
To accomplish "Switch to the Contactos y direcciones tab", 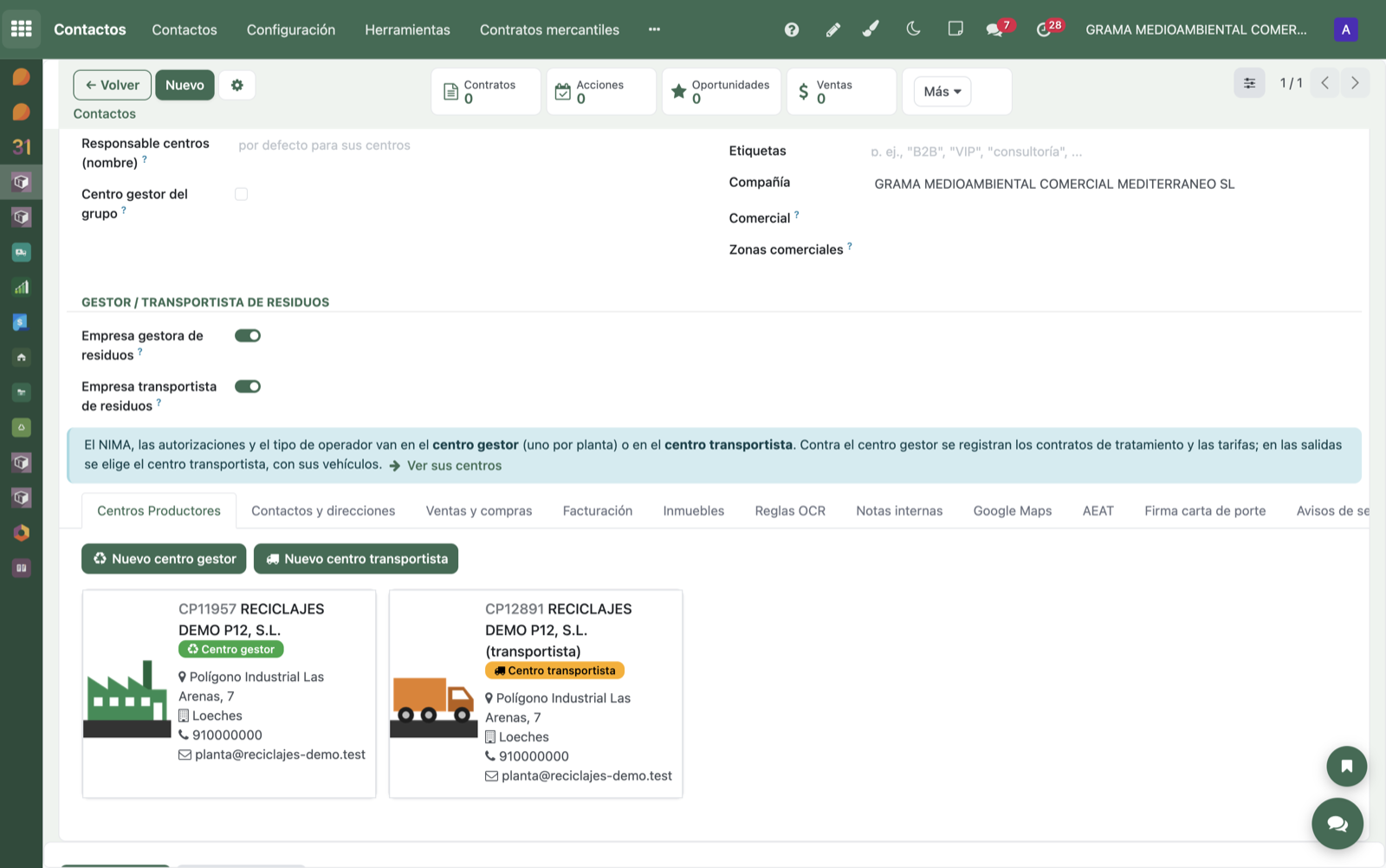I will [323, 511].
